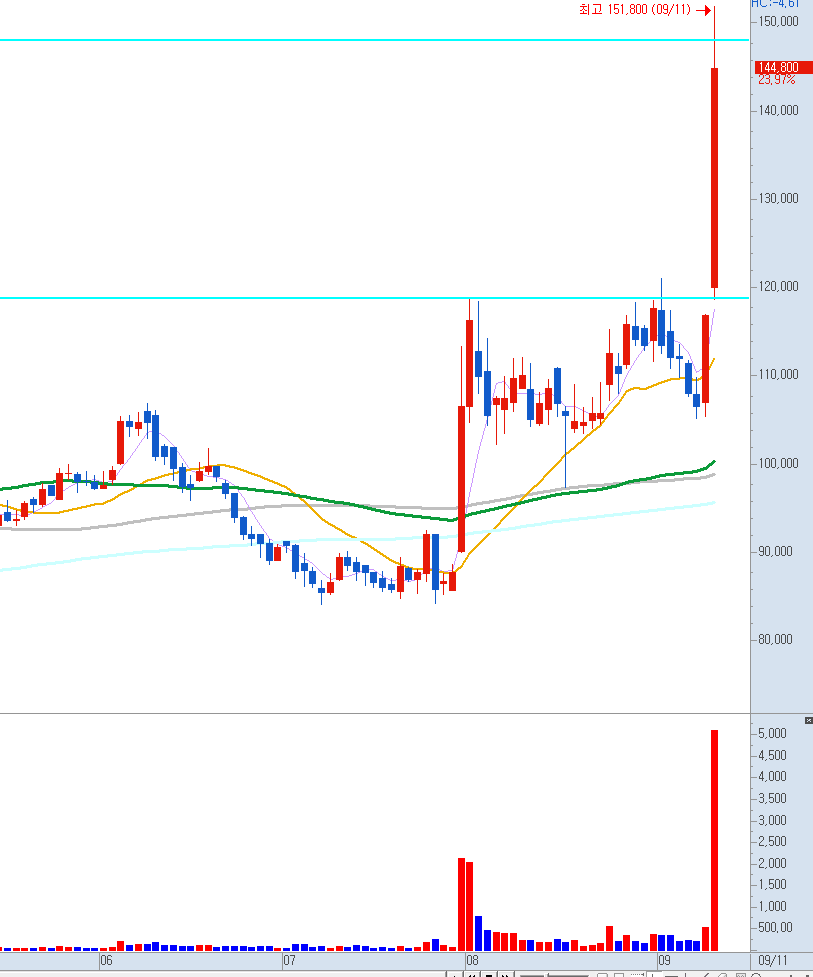
Task: Click the tallest red volume bar on 09/11
Action: click(715, 840)
